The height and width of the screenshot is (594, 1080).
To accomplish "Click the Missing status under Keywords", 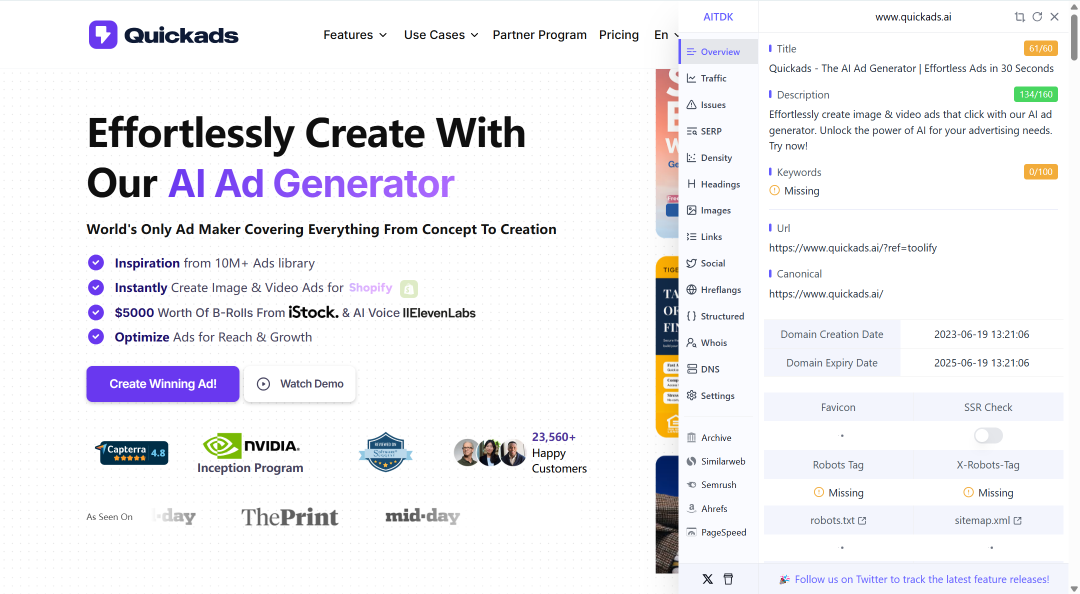I will [x=794, y=191].
